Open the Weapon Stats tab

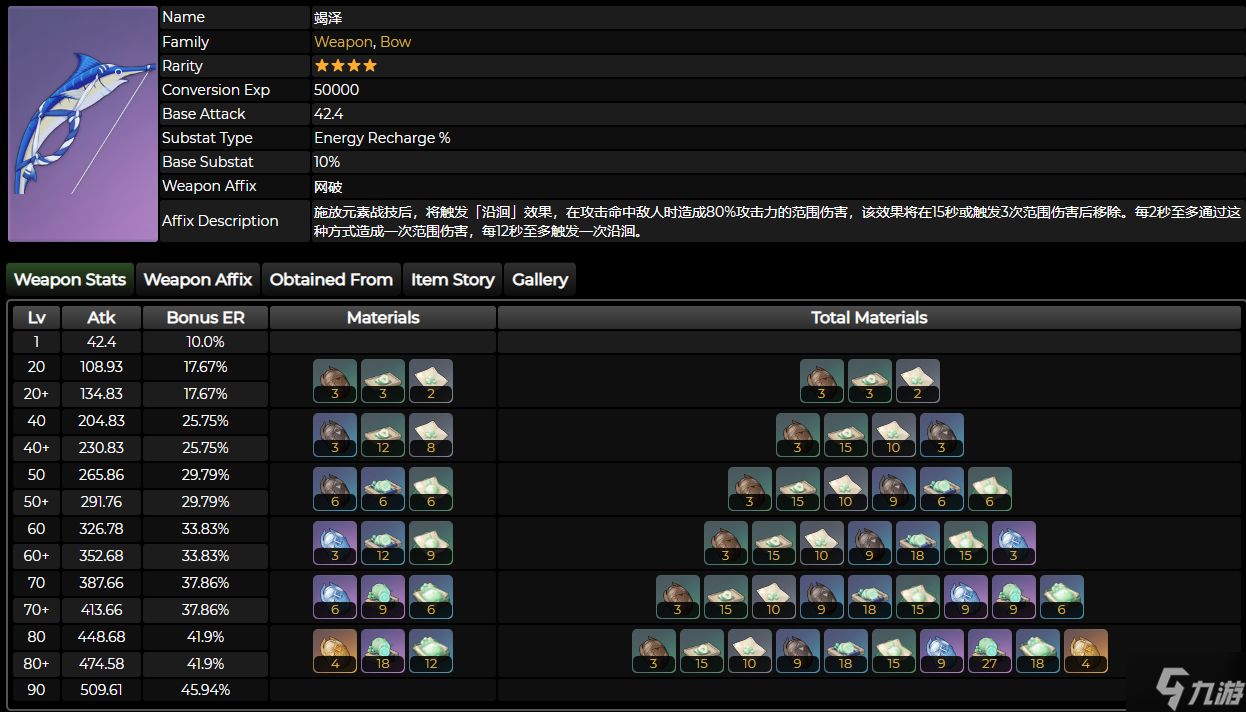coord(70,280)
